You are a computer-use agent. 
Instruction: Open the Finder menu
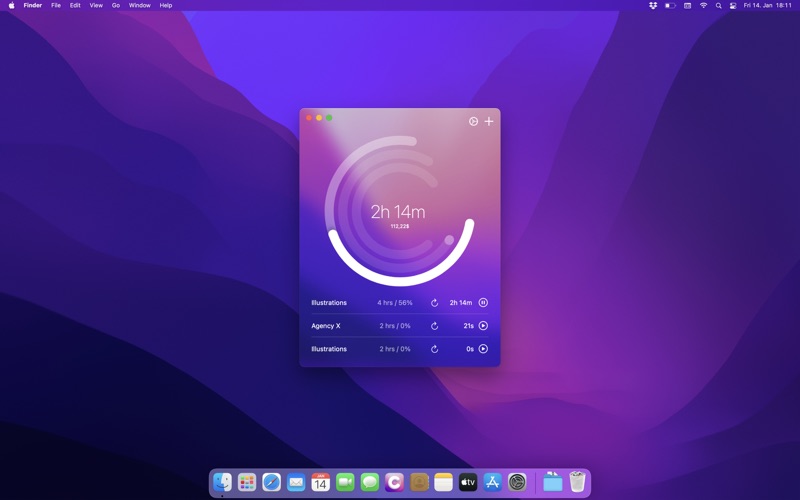point(33,5)
